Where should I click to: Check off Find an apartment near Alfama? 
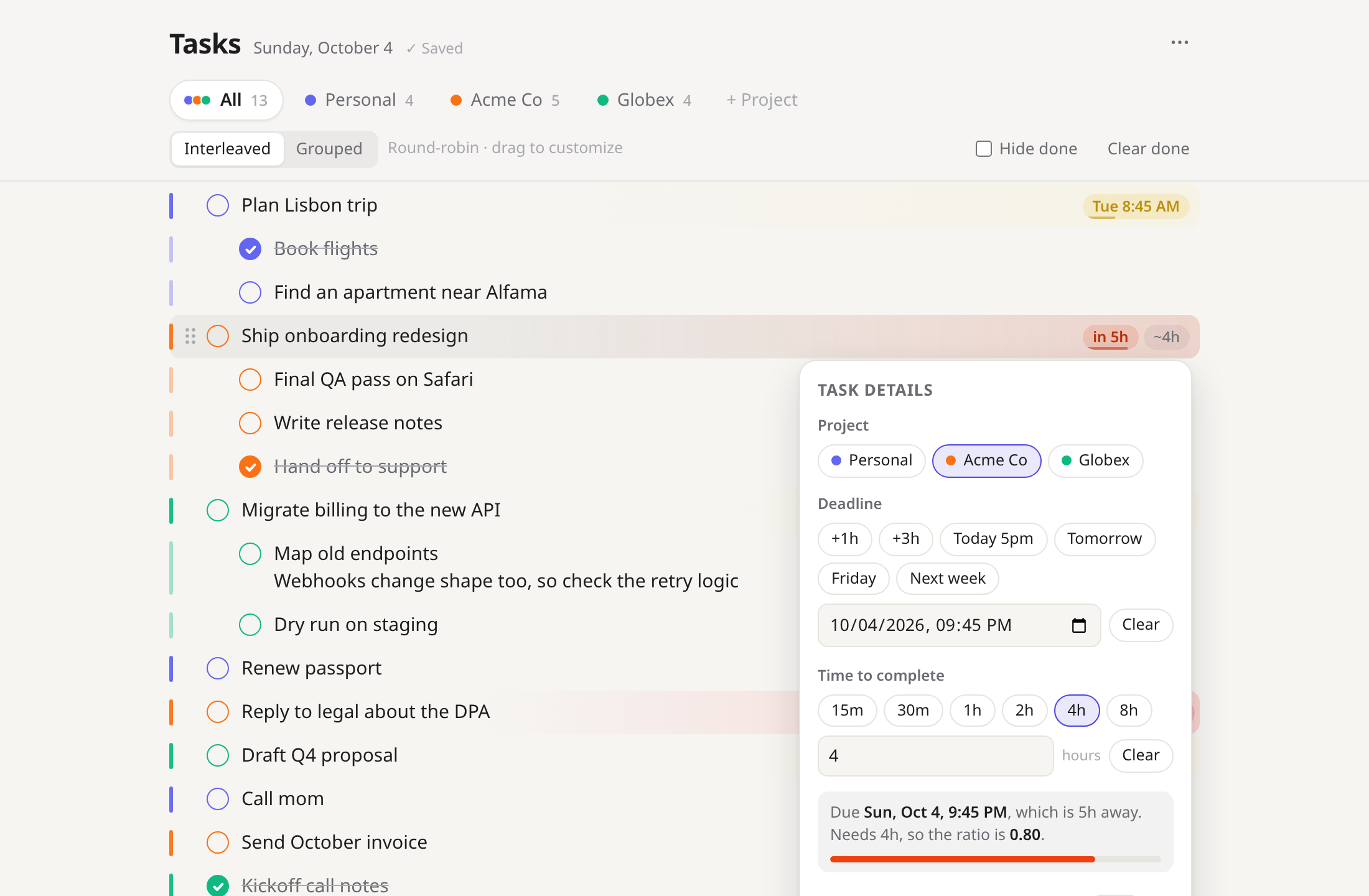click(x=250, y=292)
